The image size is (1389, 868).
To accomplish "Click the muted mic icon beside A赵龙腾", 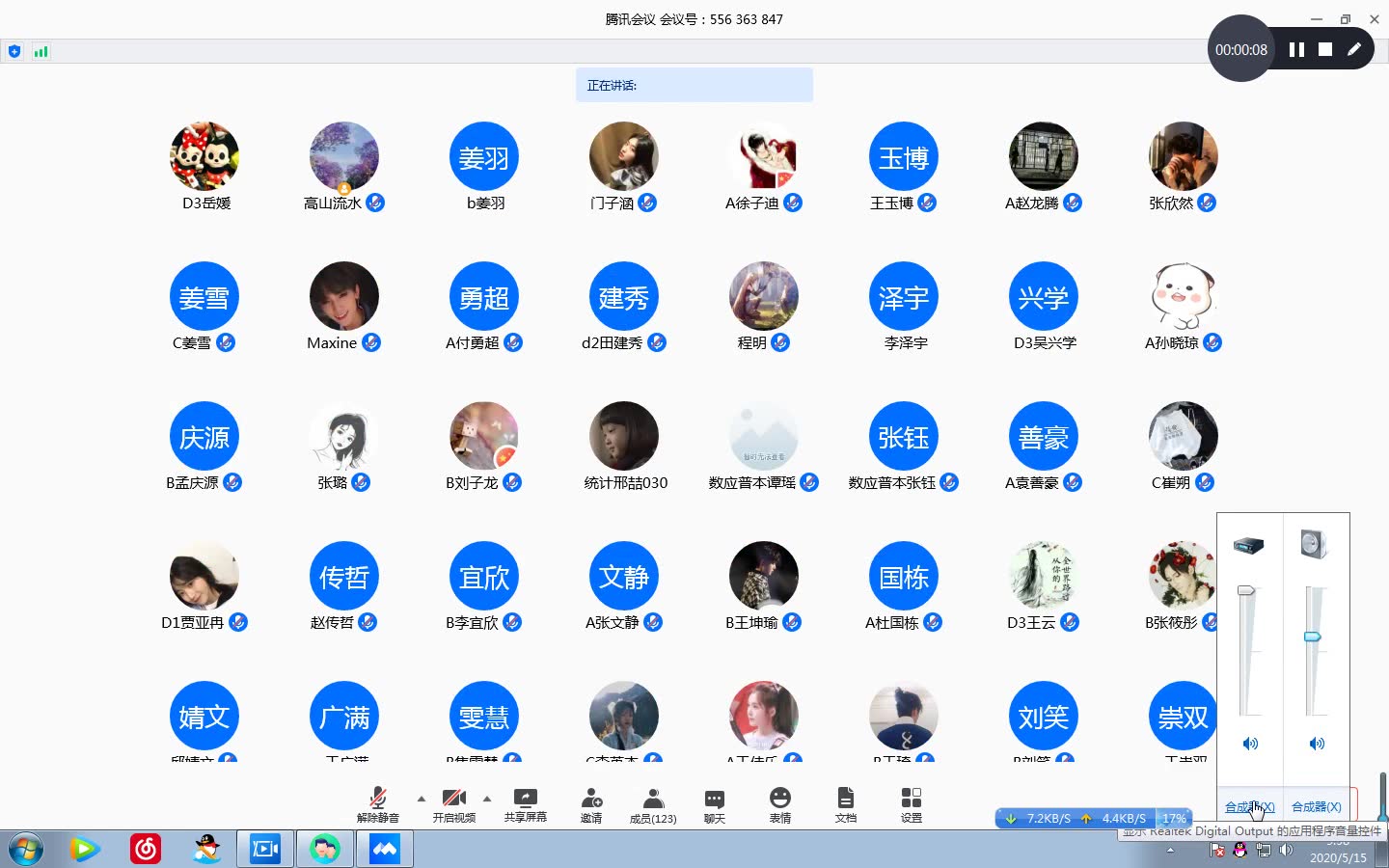I will (x=1073, y=203).
